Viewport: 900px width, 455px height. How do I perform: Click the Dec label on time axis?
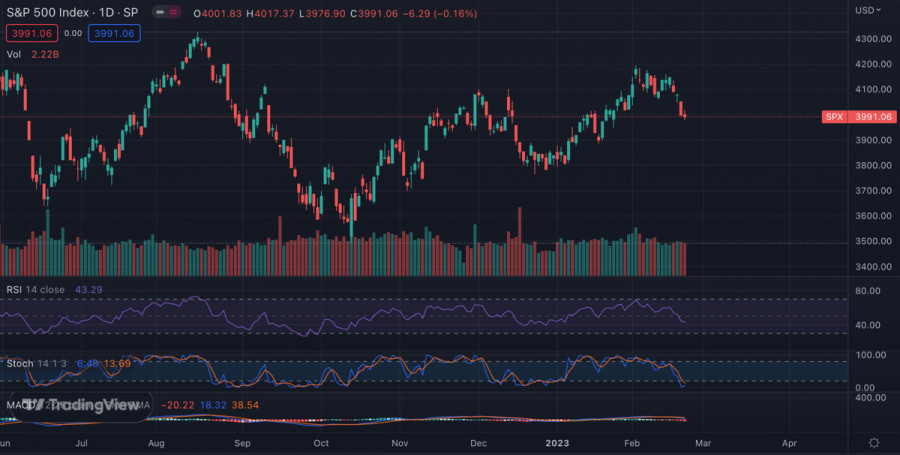(478, 443)
